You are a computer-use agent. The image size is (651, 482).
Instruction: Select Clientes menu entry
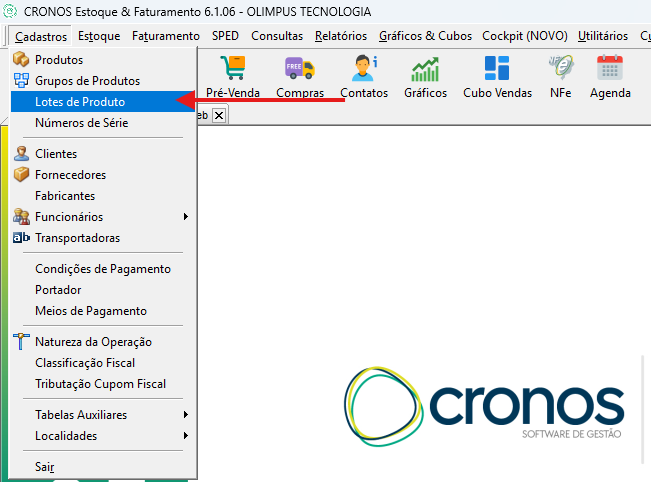click(x=103, y=154)
